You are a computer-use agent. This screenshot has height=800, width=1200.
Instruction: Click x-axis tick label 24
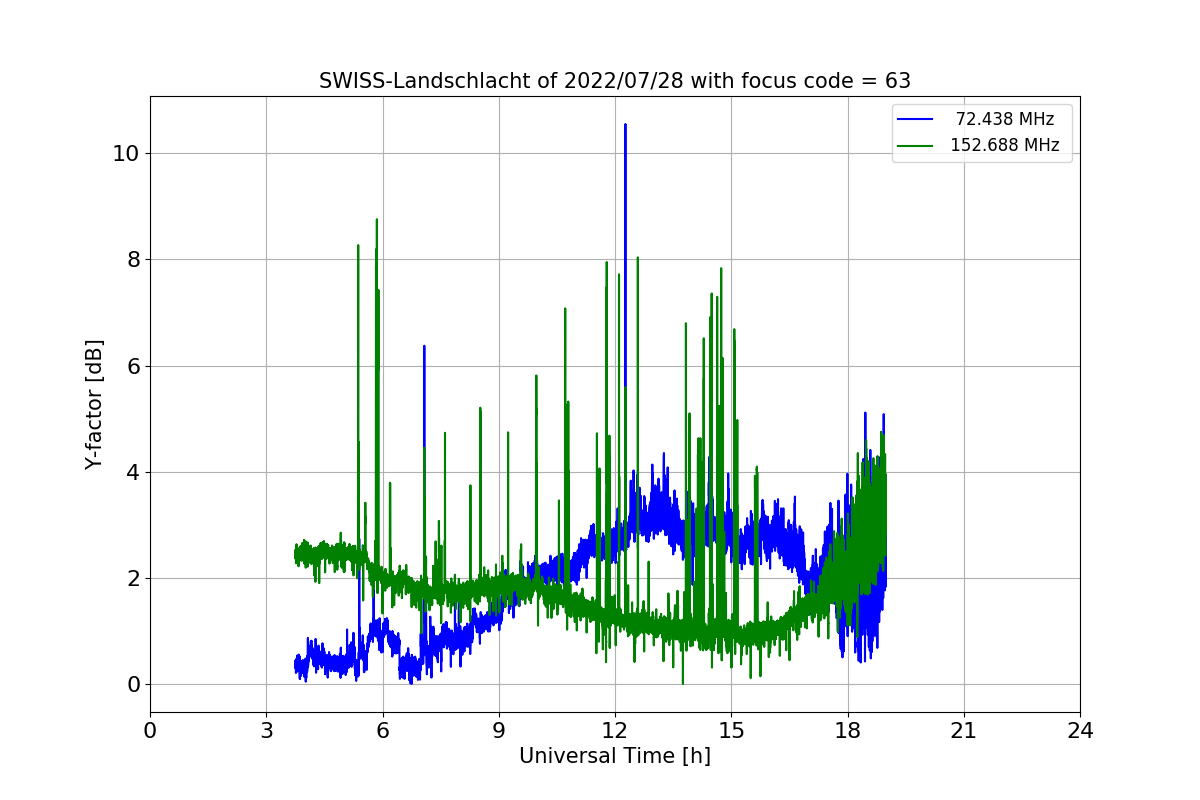point(1080,731)
